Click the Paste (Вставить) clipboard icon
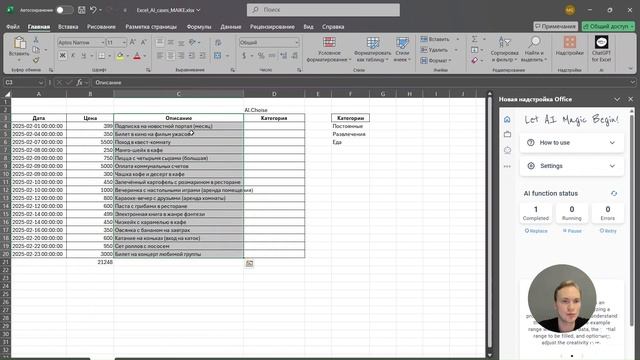The width and height of the screenshot is (640, 360). (x=19, y=43)
